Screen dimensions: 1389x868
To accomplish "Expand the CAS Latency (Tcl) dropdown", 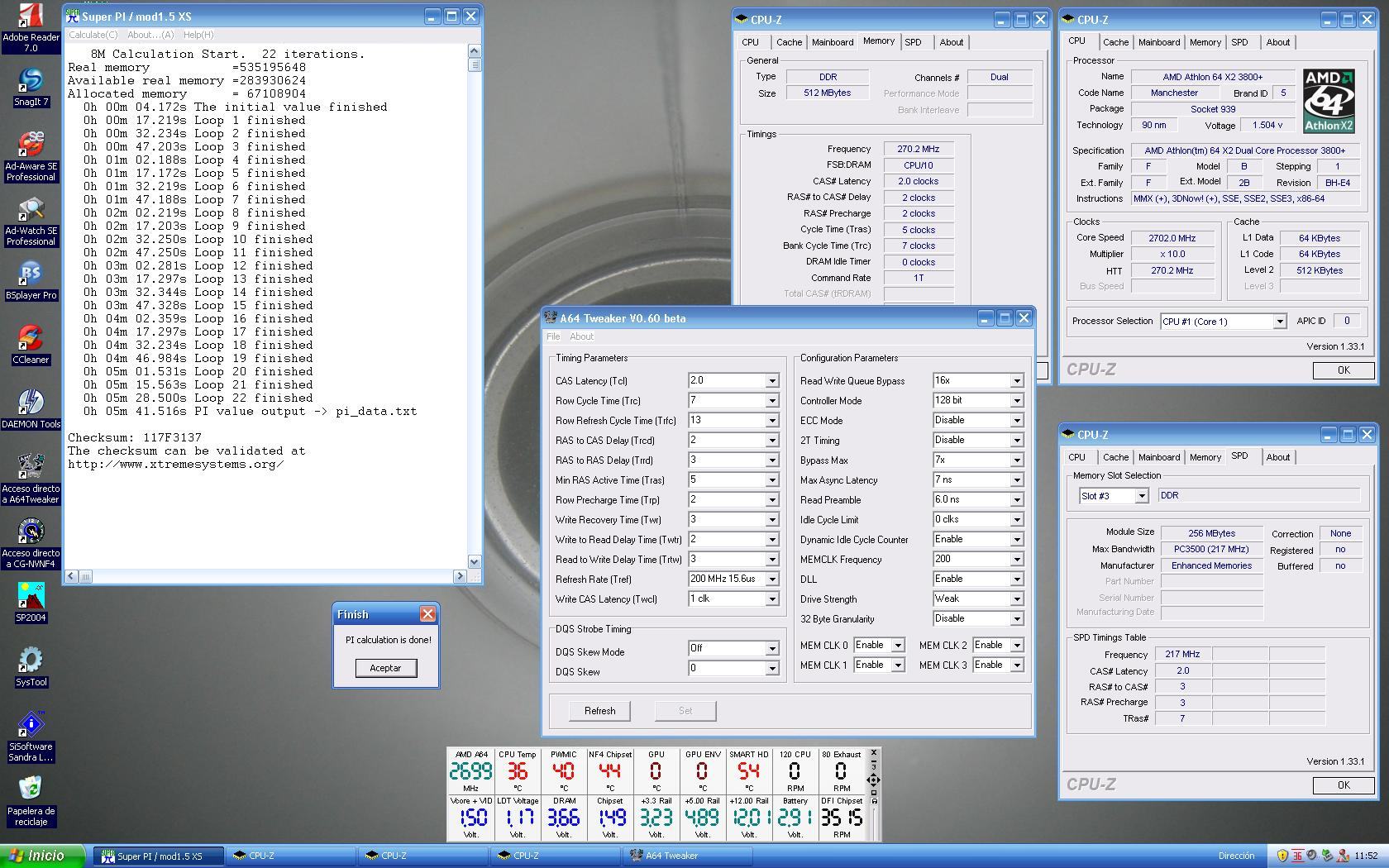I will (x=771, y=381).
